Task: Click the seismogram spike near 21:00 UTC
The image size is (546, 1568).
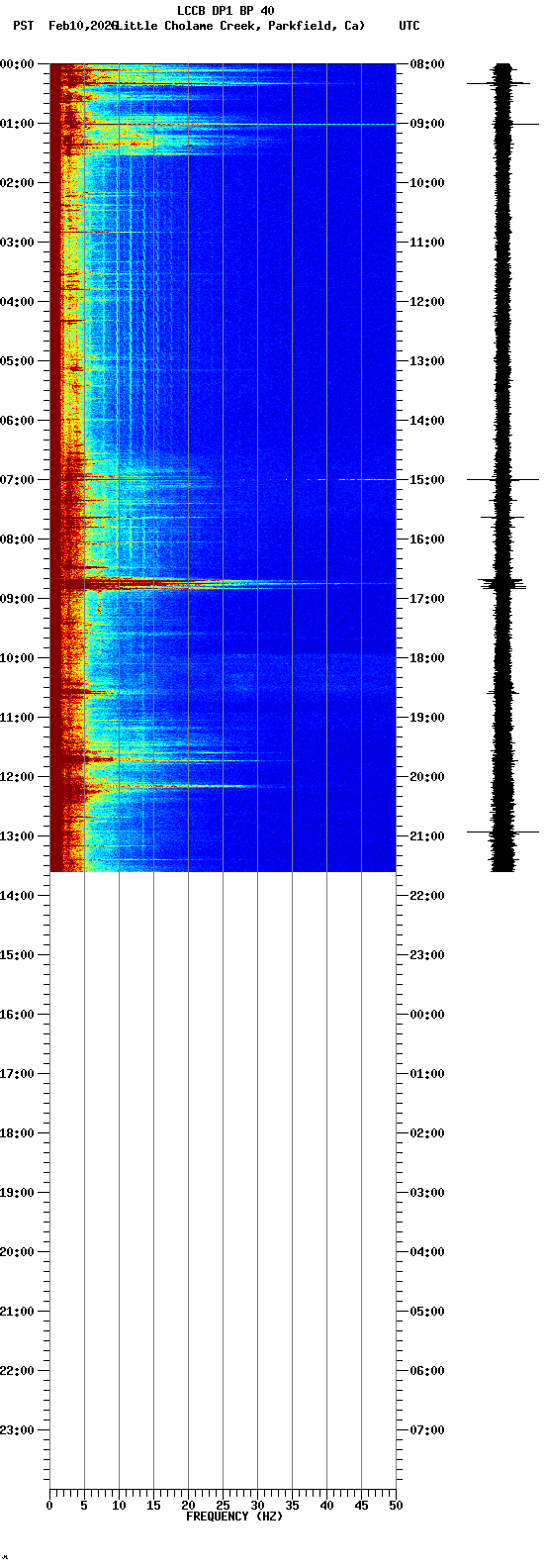Action: pyautogui.click(x=502, y=832)
